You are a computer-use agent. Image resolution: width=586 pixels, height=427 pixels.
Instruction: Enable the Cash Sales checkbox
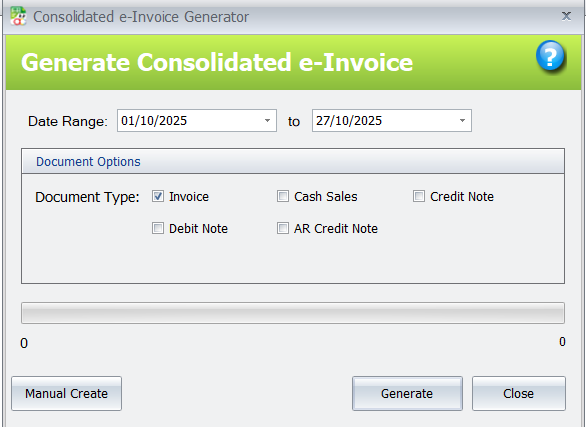click(x=283, y=196)
